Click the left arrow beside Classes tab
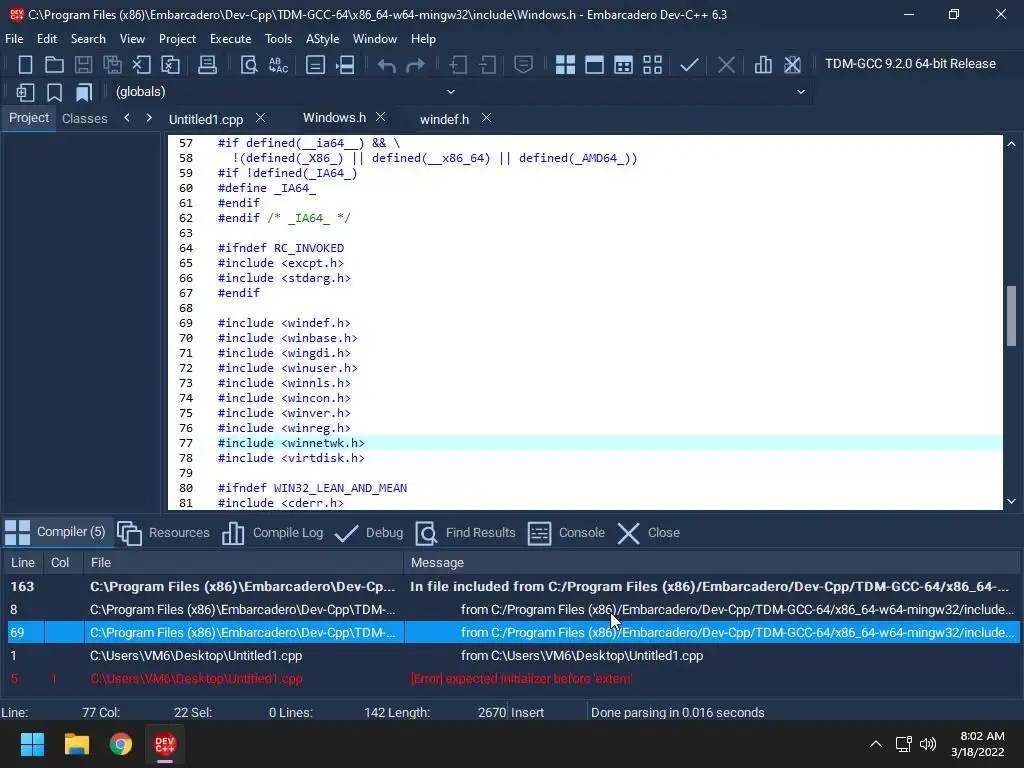 (127, 118)
